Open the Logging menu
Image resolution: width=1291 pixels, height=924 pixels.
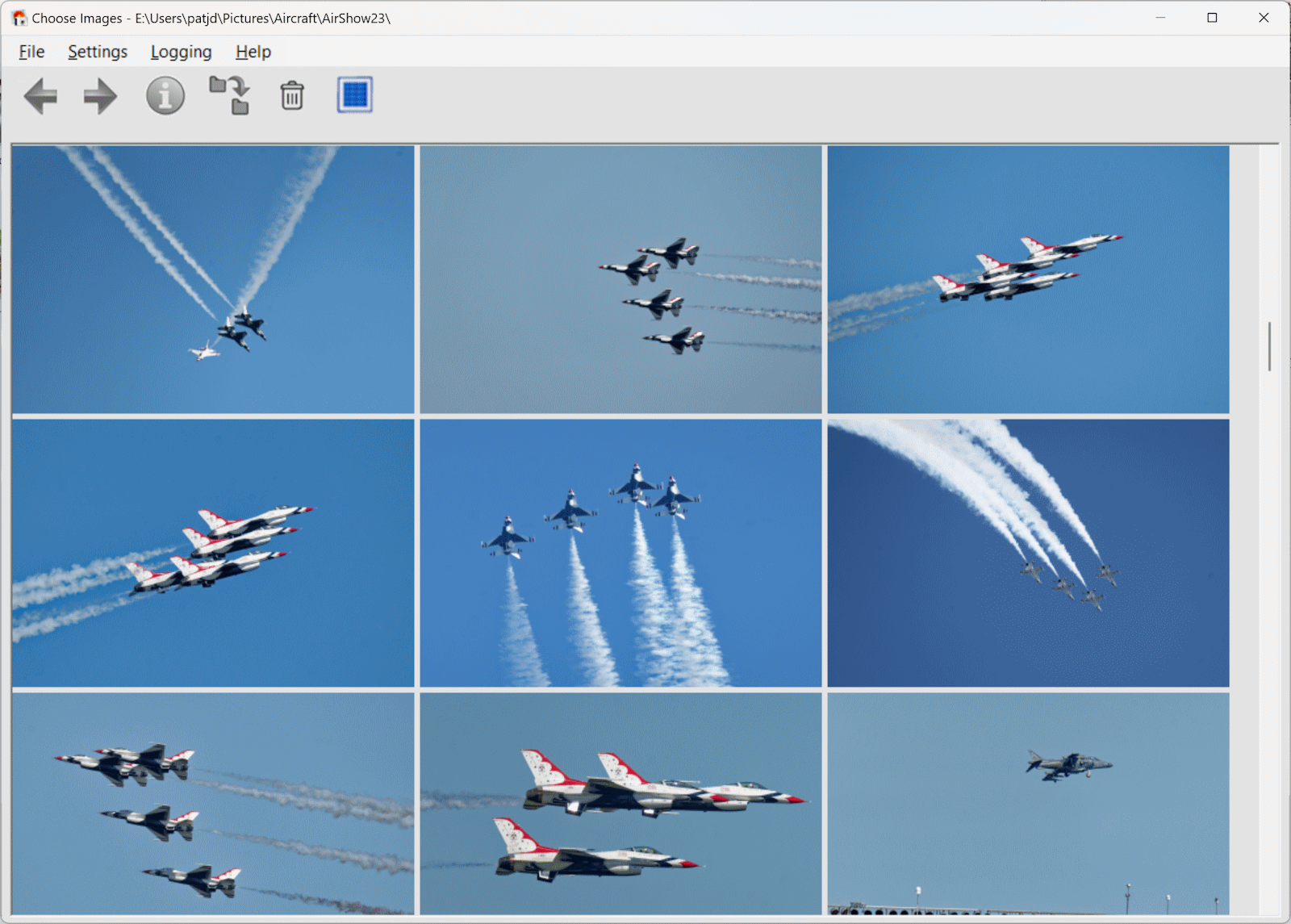182,52
